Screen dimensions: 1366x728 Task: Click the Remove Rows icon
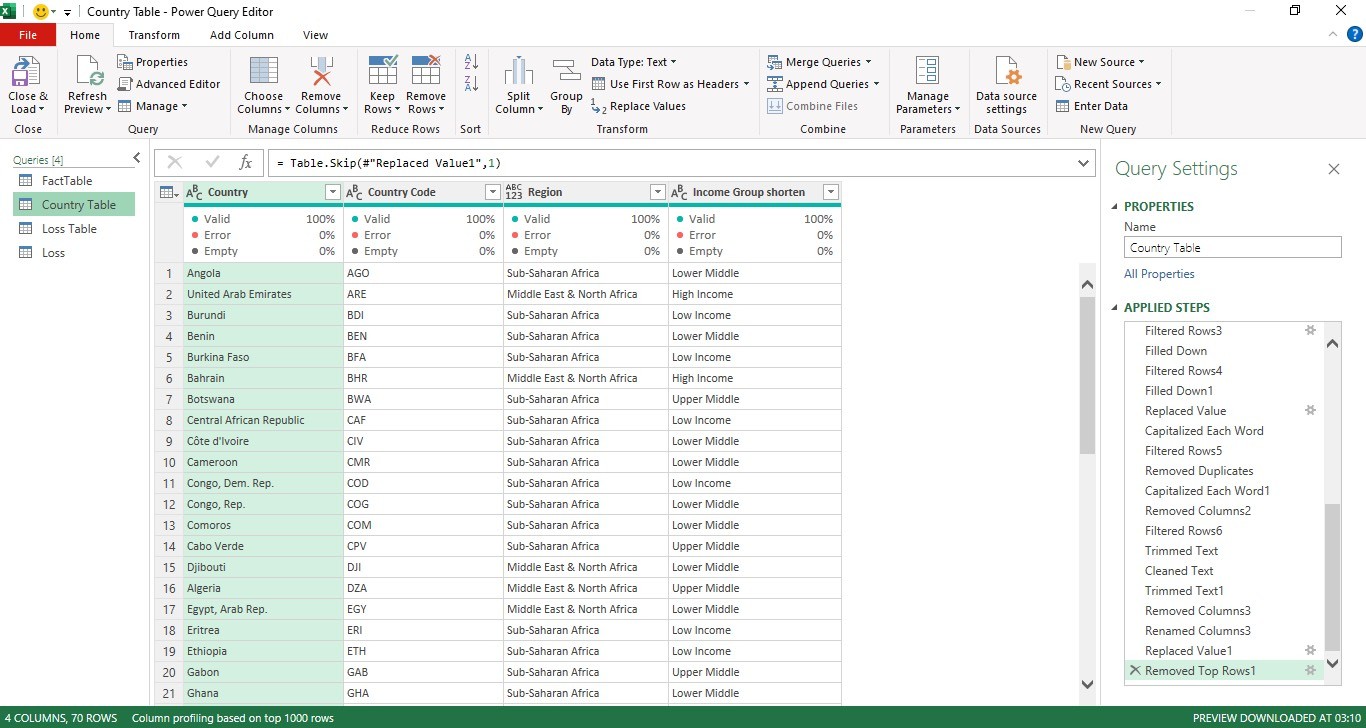pyautogui.click(x=426, y=72)
